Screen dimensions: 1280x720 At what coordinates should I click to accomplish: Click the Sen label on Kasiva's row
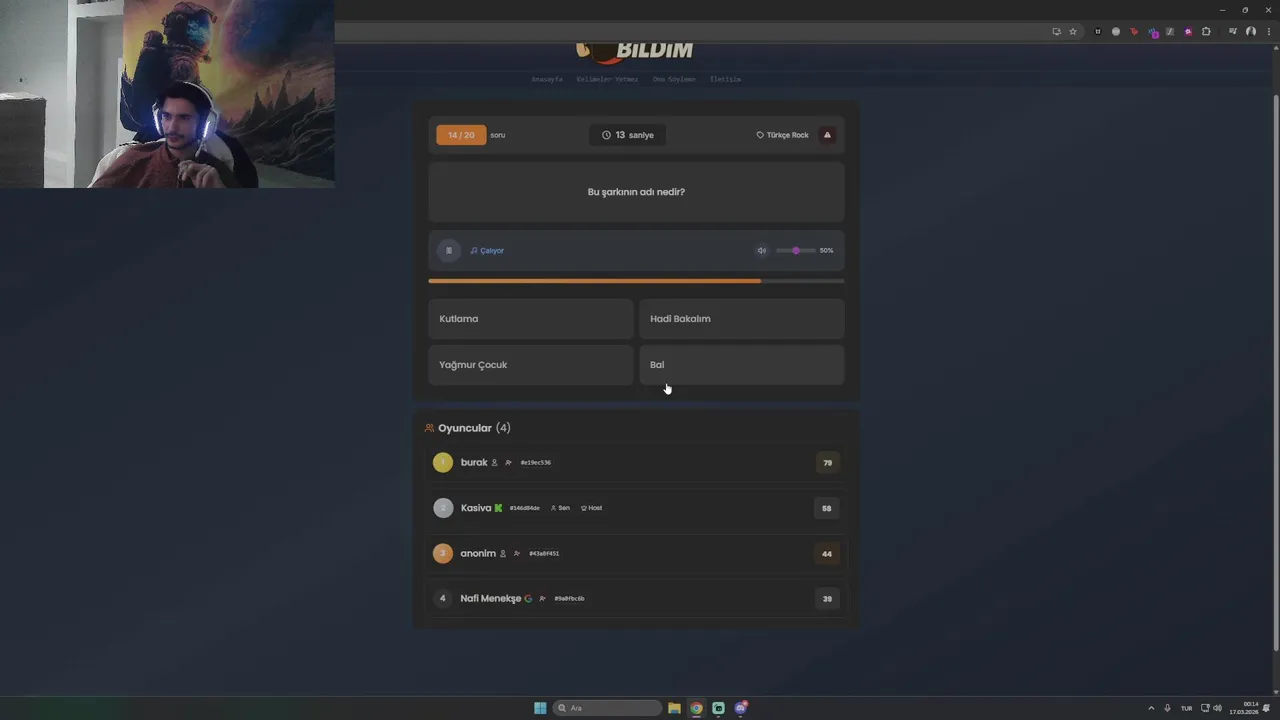560,508
